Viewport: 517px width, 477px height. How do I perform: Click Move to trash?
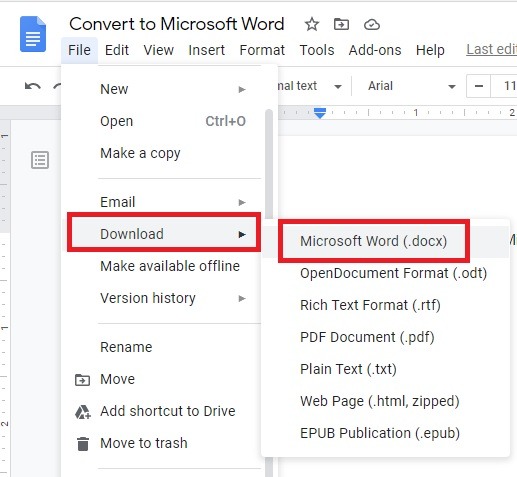click(163, 443)
